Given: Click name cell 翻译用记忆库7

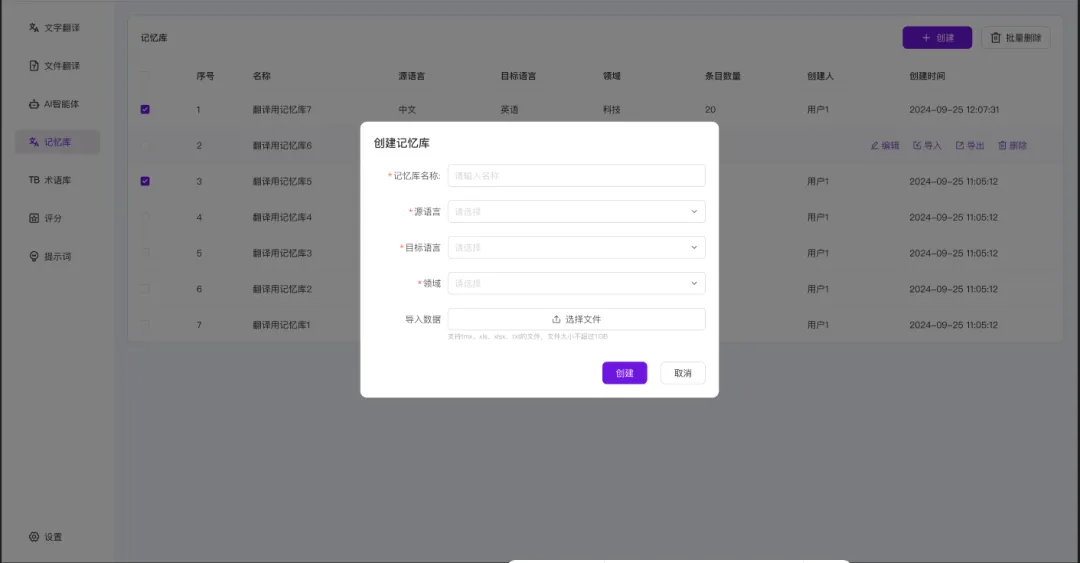Looking at the screenshot, I should click(x=282, y=110).
